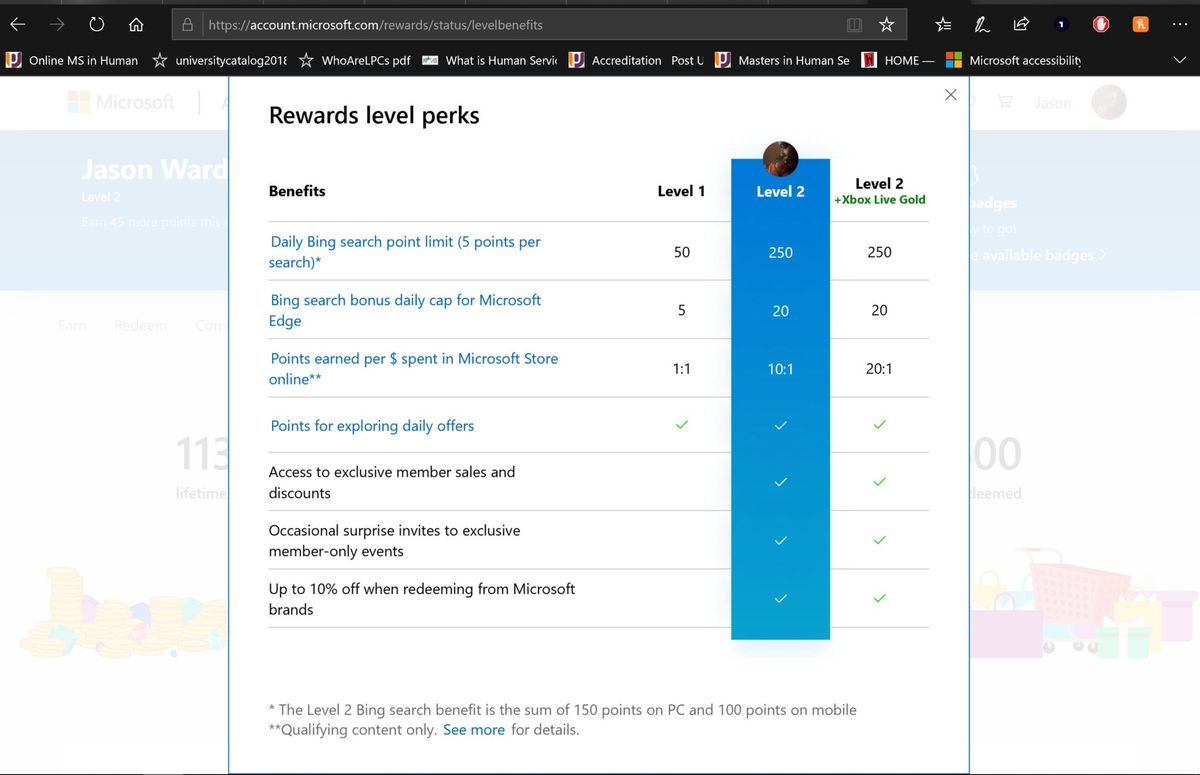
Task: Open Bing search bonus daily cap link
Action: [x=405, y=310]
